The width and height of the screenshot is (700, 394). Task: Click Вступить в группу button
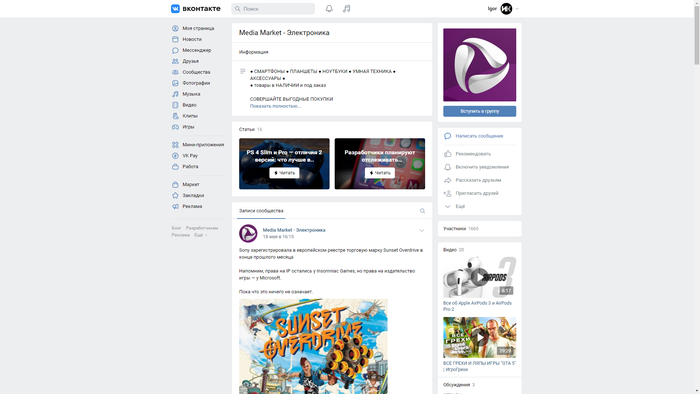(479, 111)
